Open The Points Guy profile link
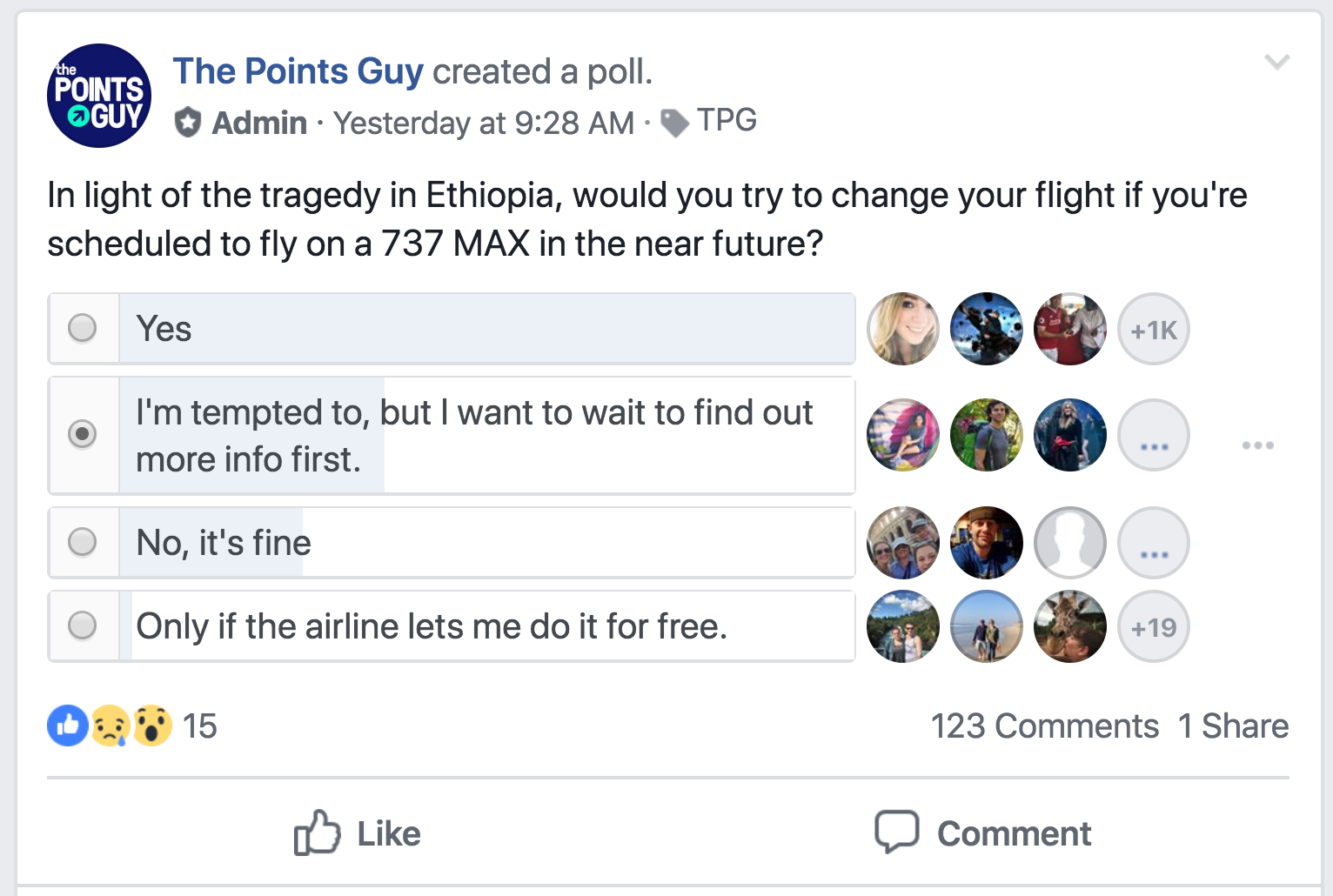This screenshot has height=896, width=1333. click(298, 71)
